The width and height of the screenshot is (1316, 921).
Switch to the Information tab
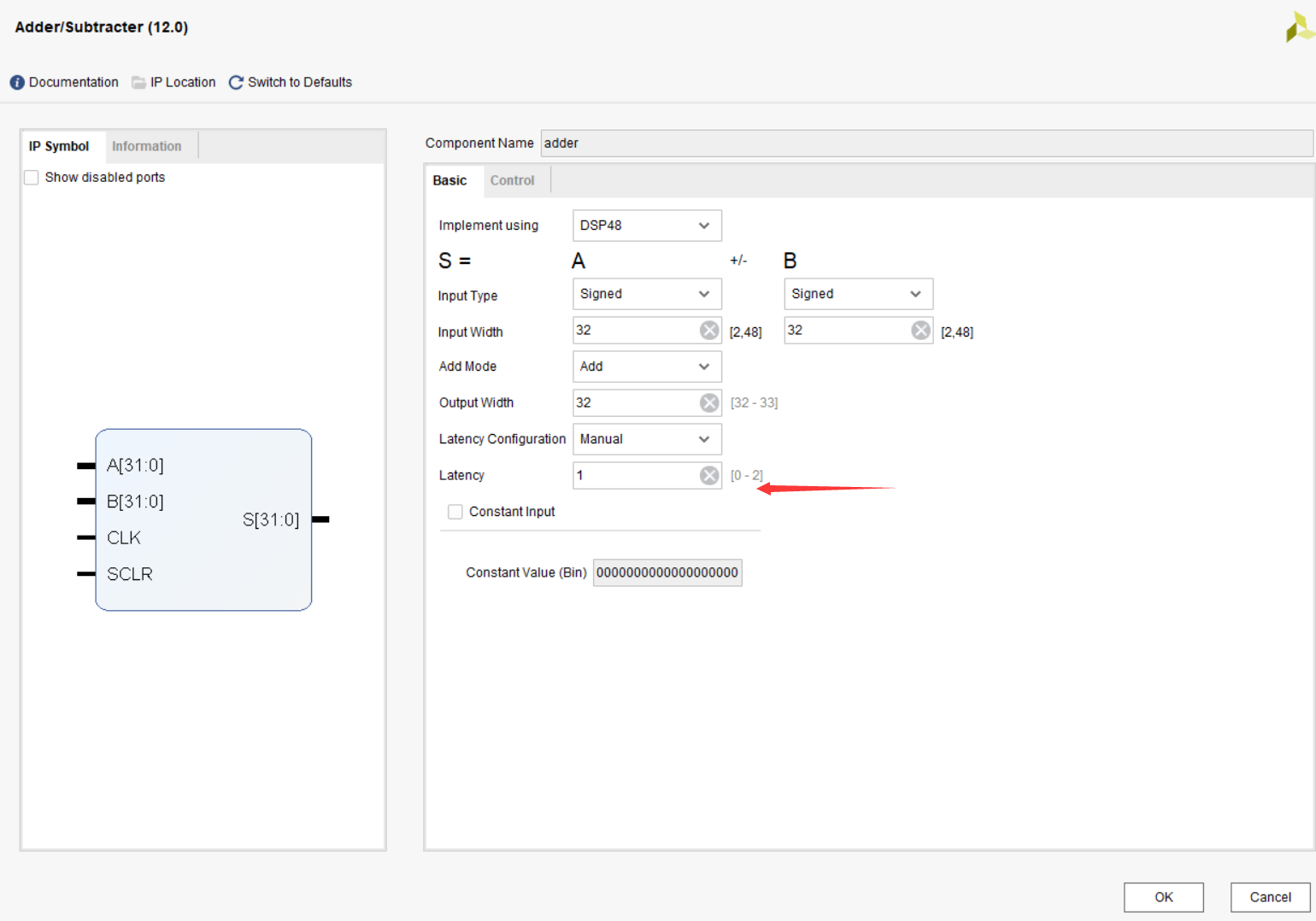147,146
